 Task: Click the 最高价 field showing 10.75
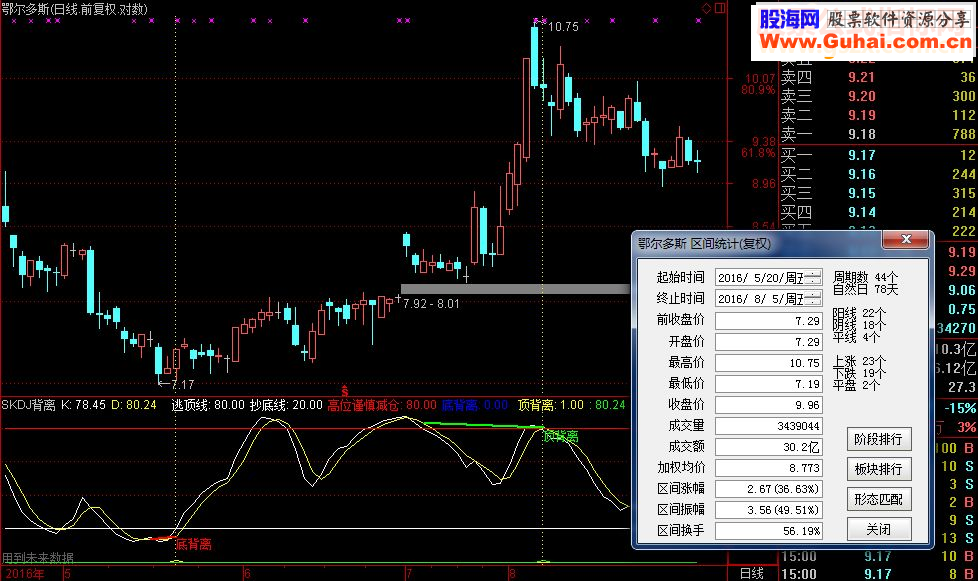[768, 363]
